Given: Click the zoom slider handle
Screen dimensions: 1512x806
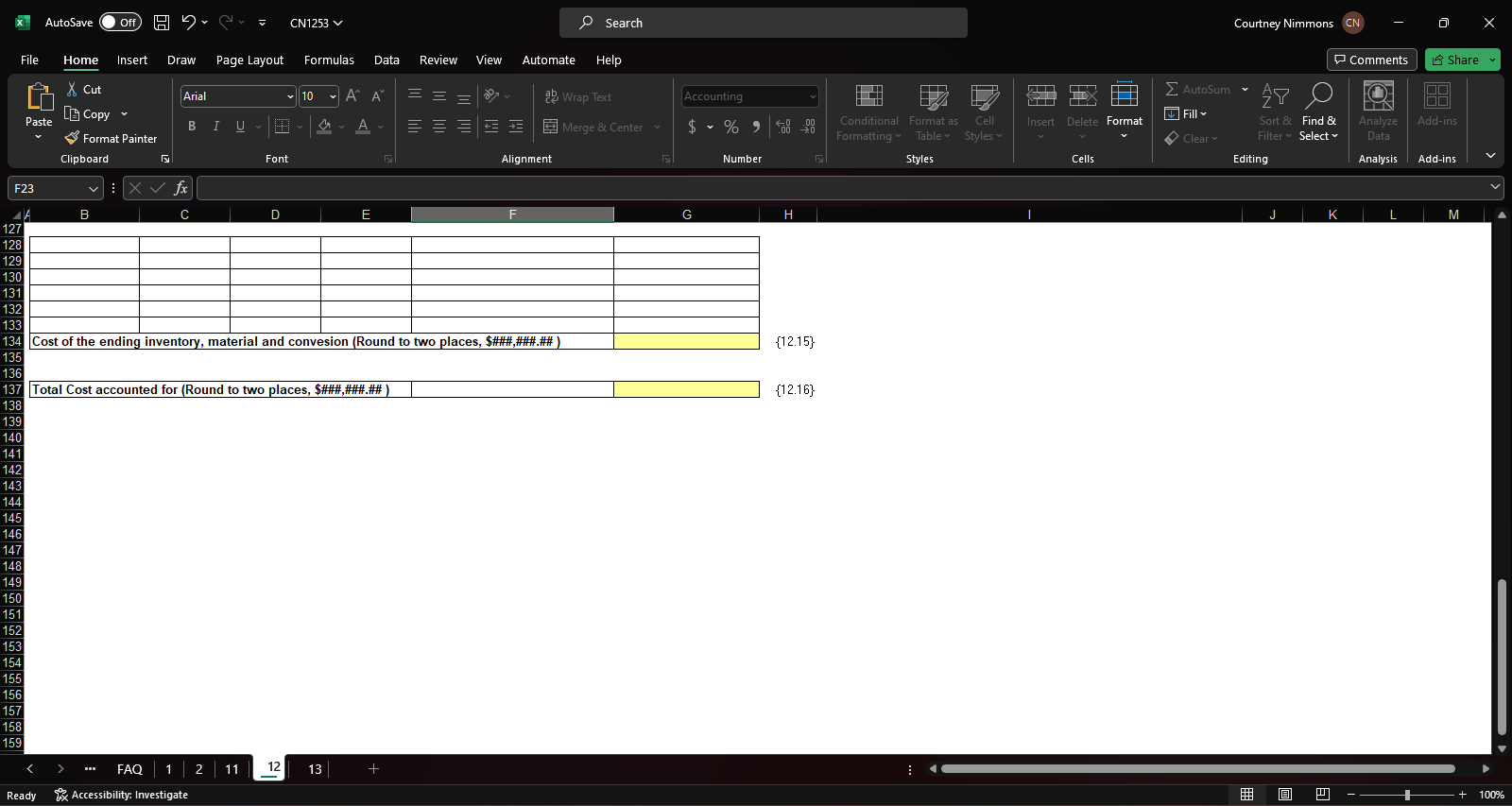Looking at the screenshot, I should point(1407,795).
